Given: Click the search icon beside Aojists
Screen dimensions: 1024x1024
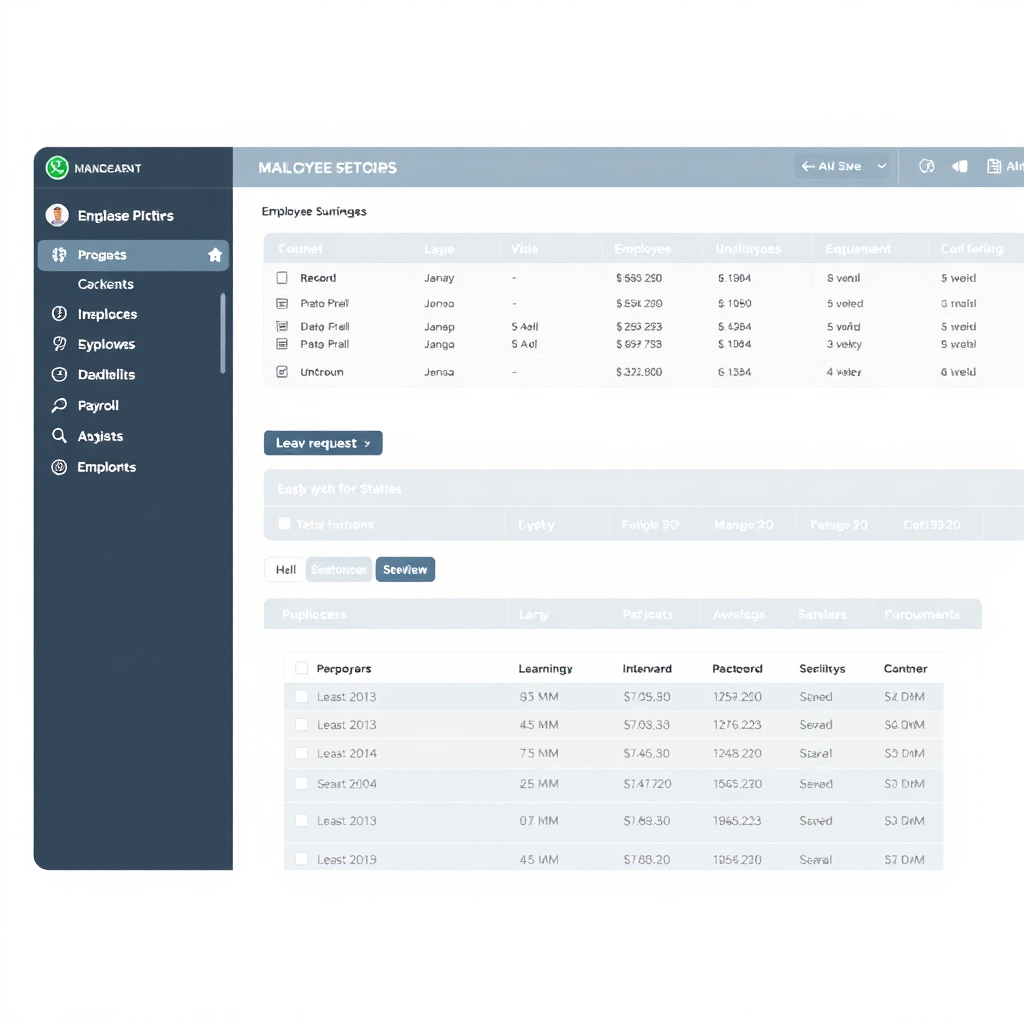Looking at the screenshot, I should [x=58, y=436].
